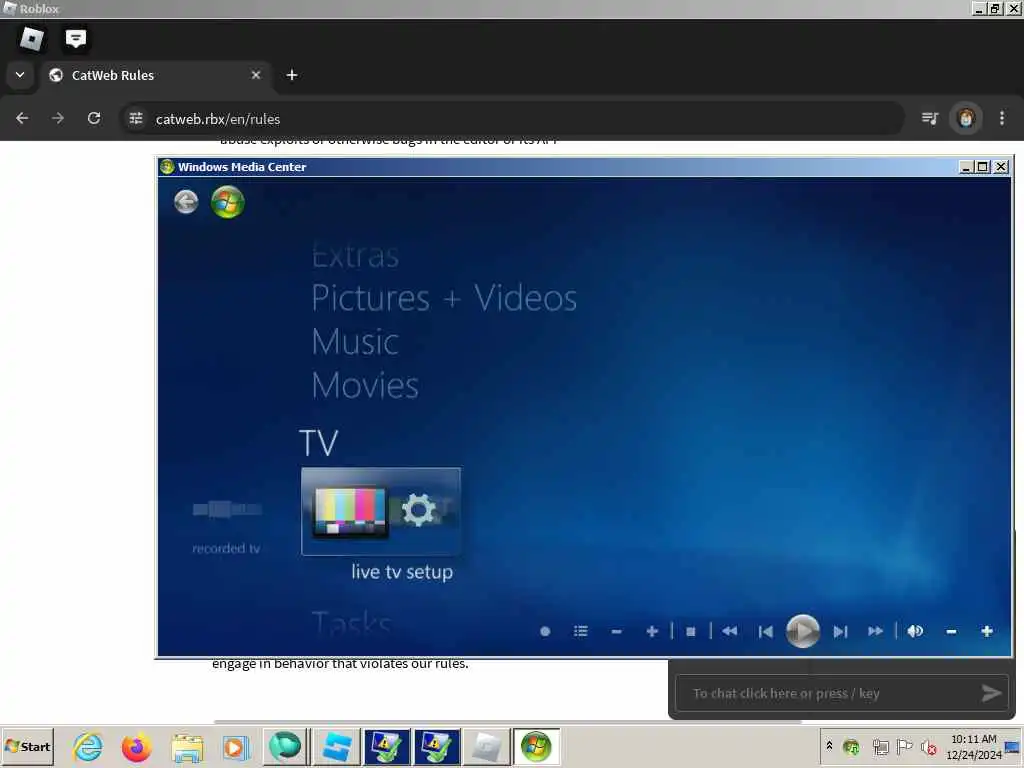Click the catweb.rbx/en/rules address field
The height and width of the screenshot is (768, 1024).
[x=513, y=119]
